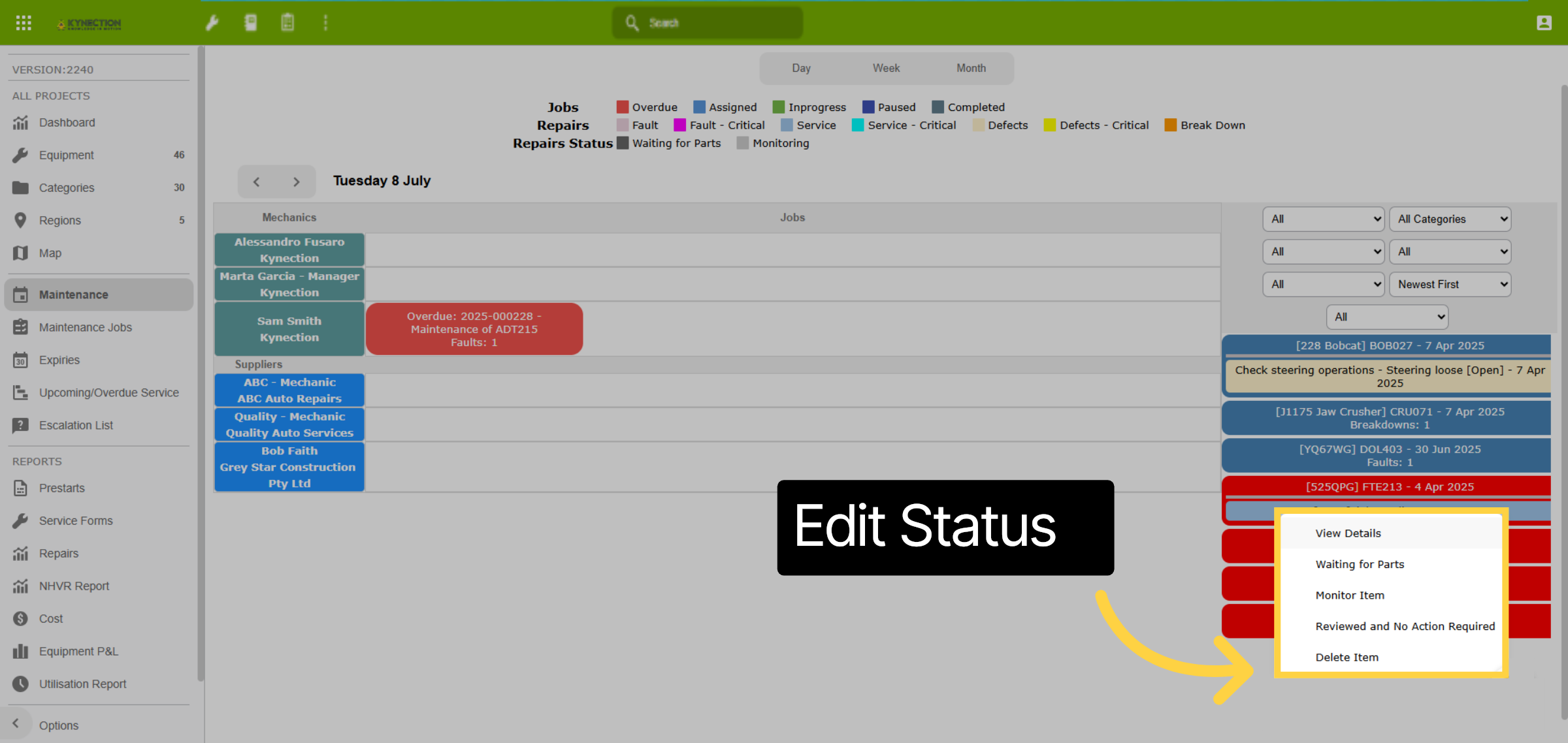The height and width of the screenshot is (743, 1568).
Task: Select mechanic Sam Smith Kynection
Action: click(x=289, y=329)
